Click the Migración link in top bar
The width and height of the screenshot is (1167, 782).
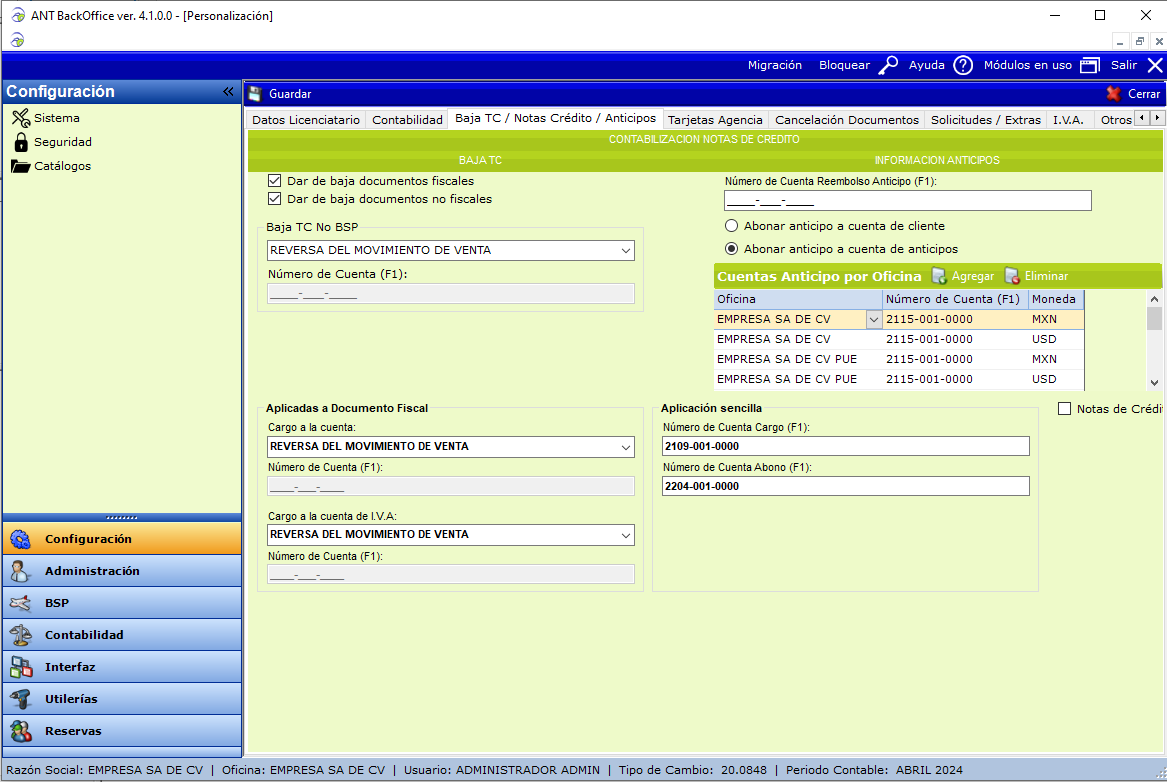coord(775,65)
